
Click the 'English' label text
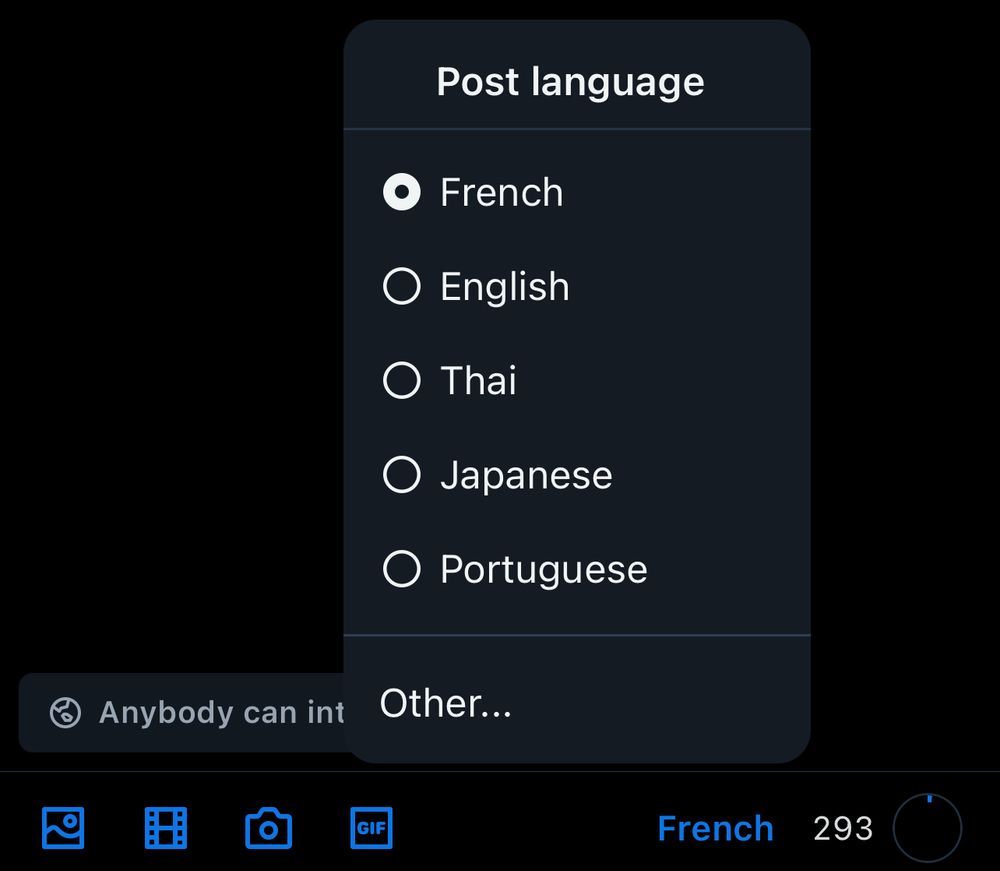click(504, 286)
